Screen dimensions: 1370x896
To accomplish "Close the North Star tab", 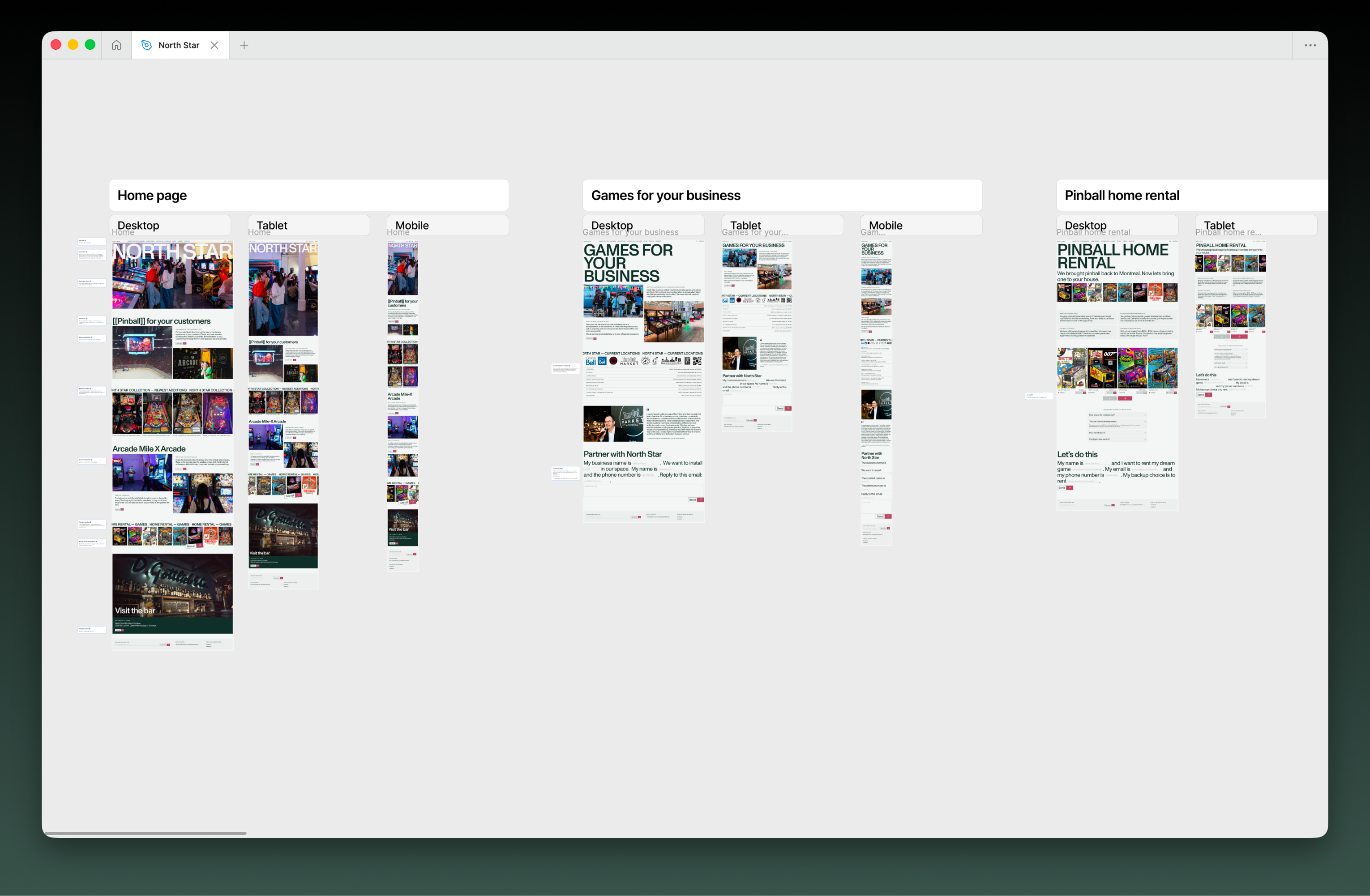I will 214,45.
